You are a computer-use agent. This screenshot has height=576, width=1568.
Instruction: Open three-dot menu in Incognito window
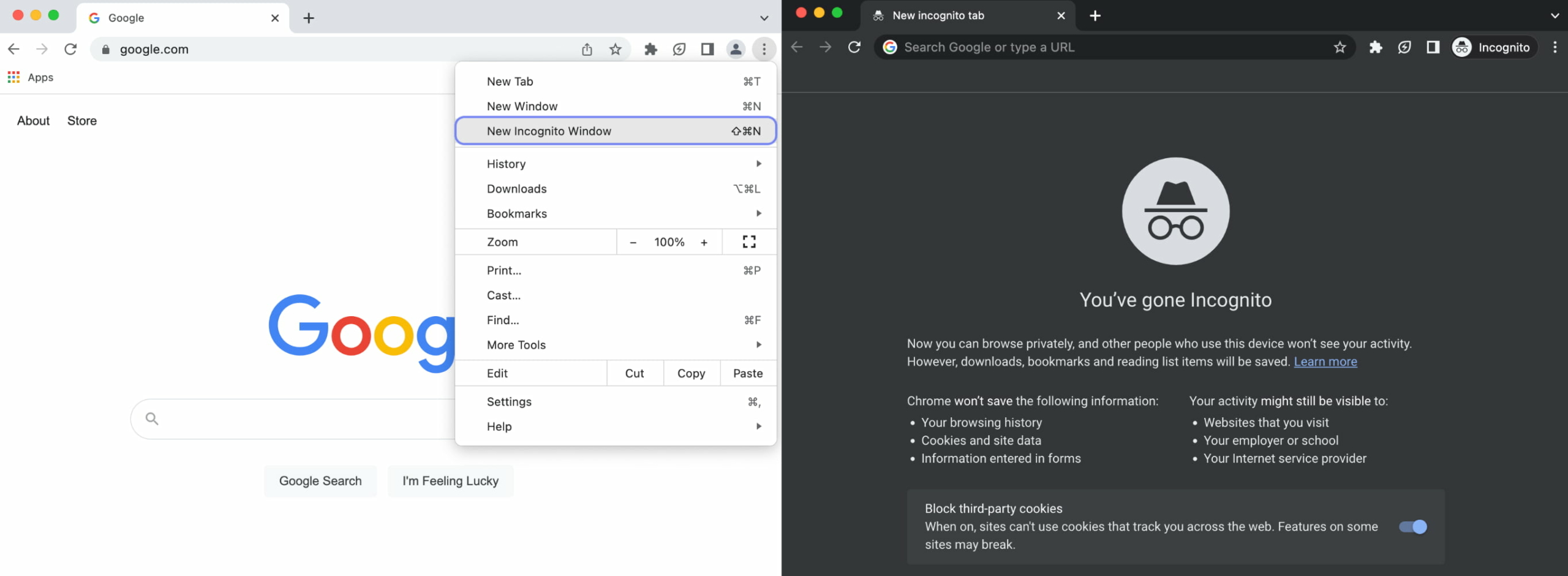1555,47
